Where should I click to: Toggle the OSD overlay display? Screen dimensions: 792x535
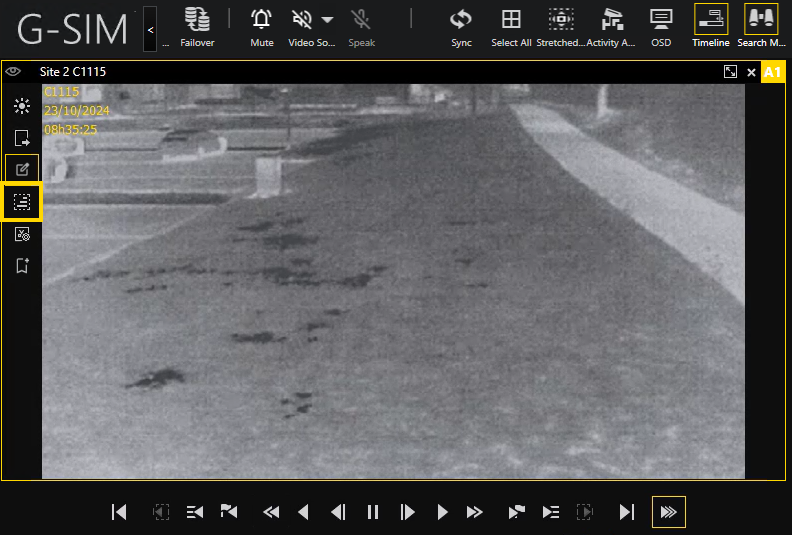pyautogui.click(x=661, y=27)
